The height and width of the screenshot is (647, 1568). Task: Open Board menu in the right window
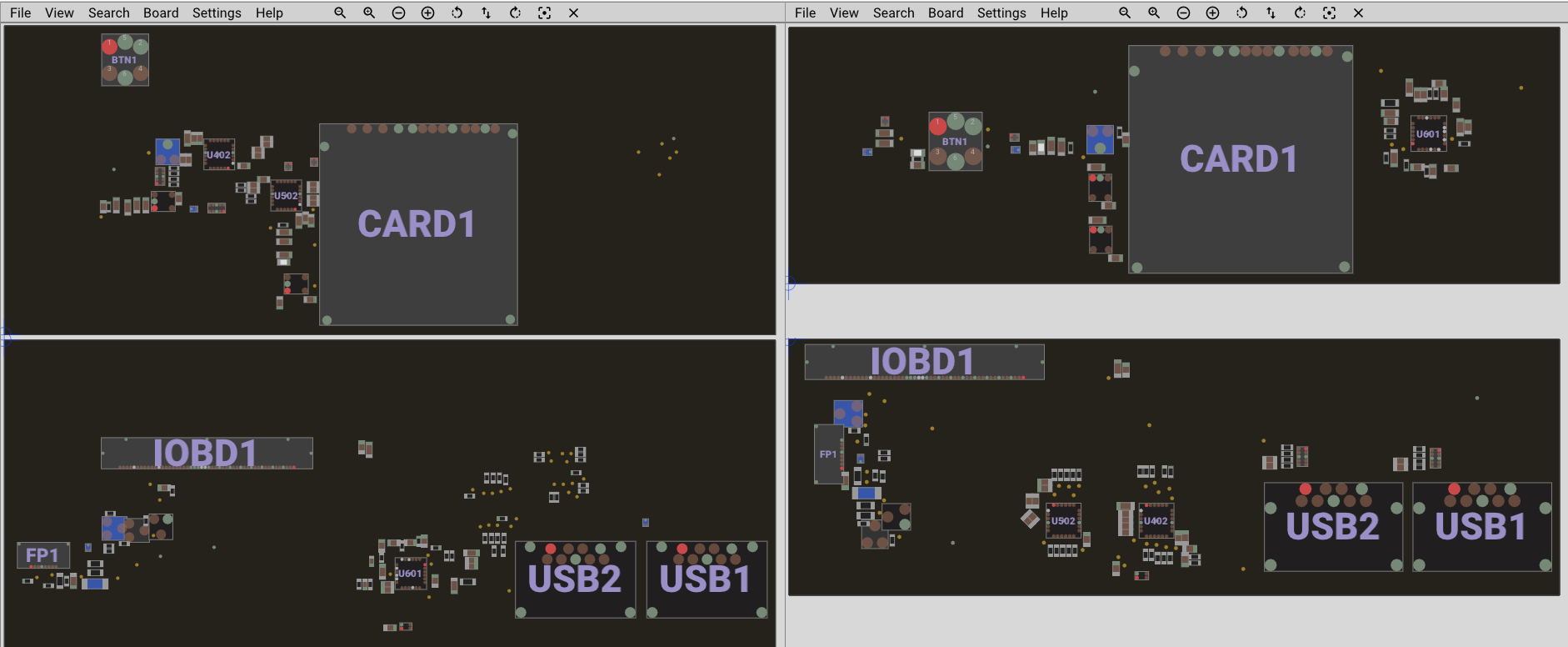click(x=946, y=13)
